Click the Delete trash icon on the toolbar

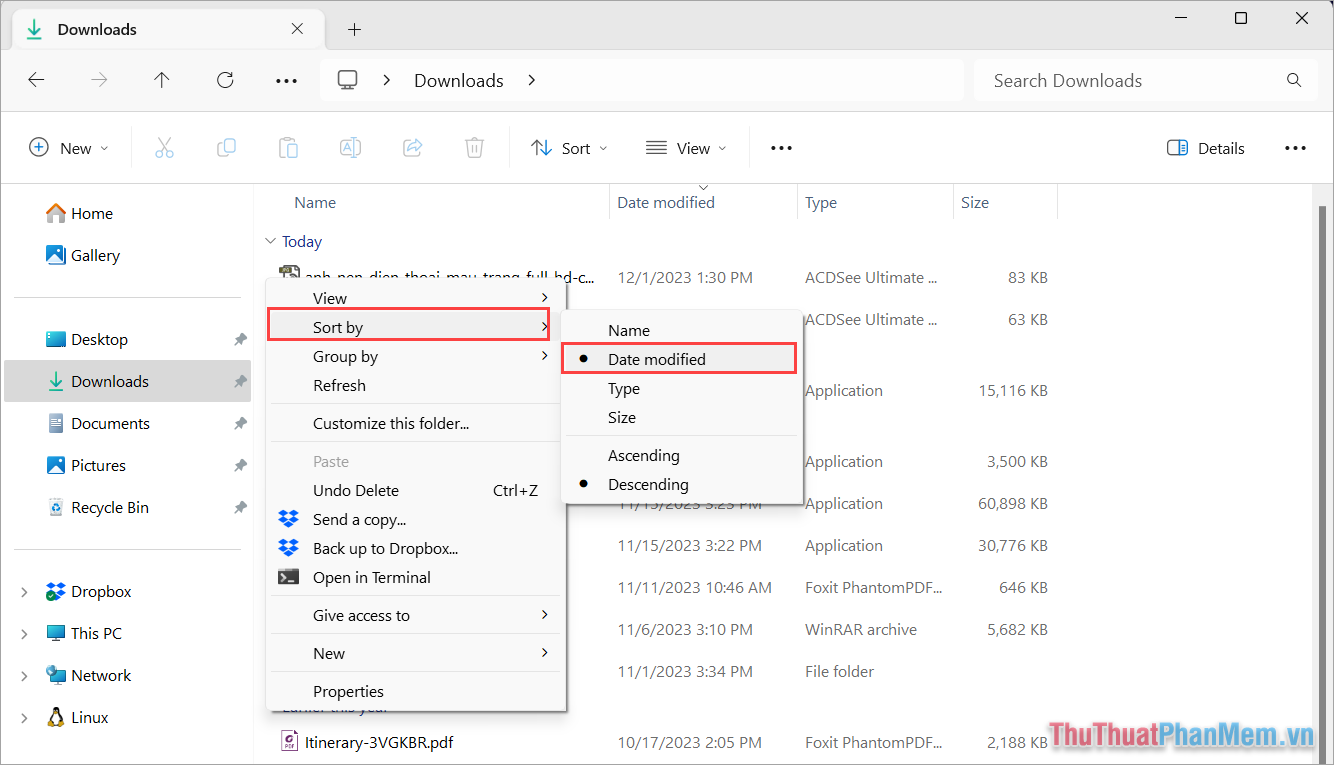coord(474,147)
